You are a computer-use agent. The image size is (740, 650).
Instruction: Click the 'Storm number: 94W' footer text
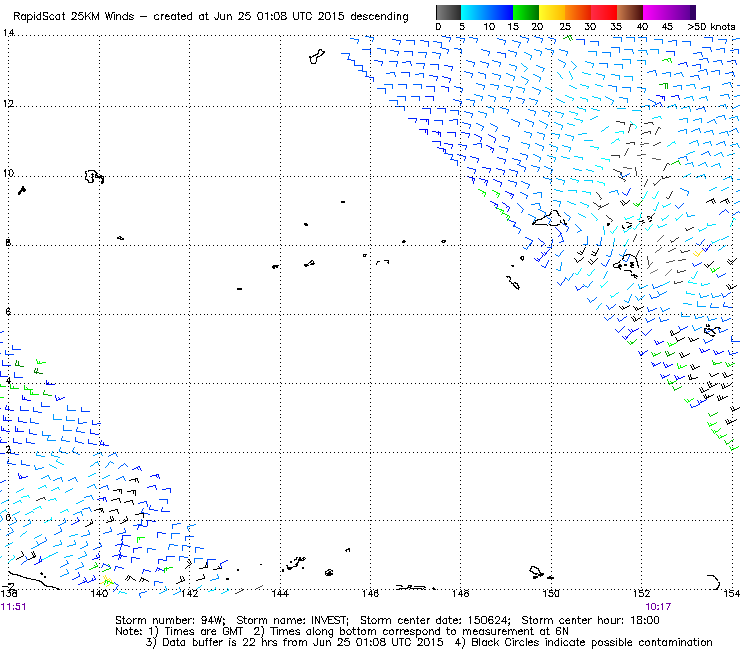pos(170,620)
